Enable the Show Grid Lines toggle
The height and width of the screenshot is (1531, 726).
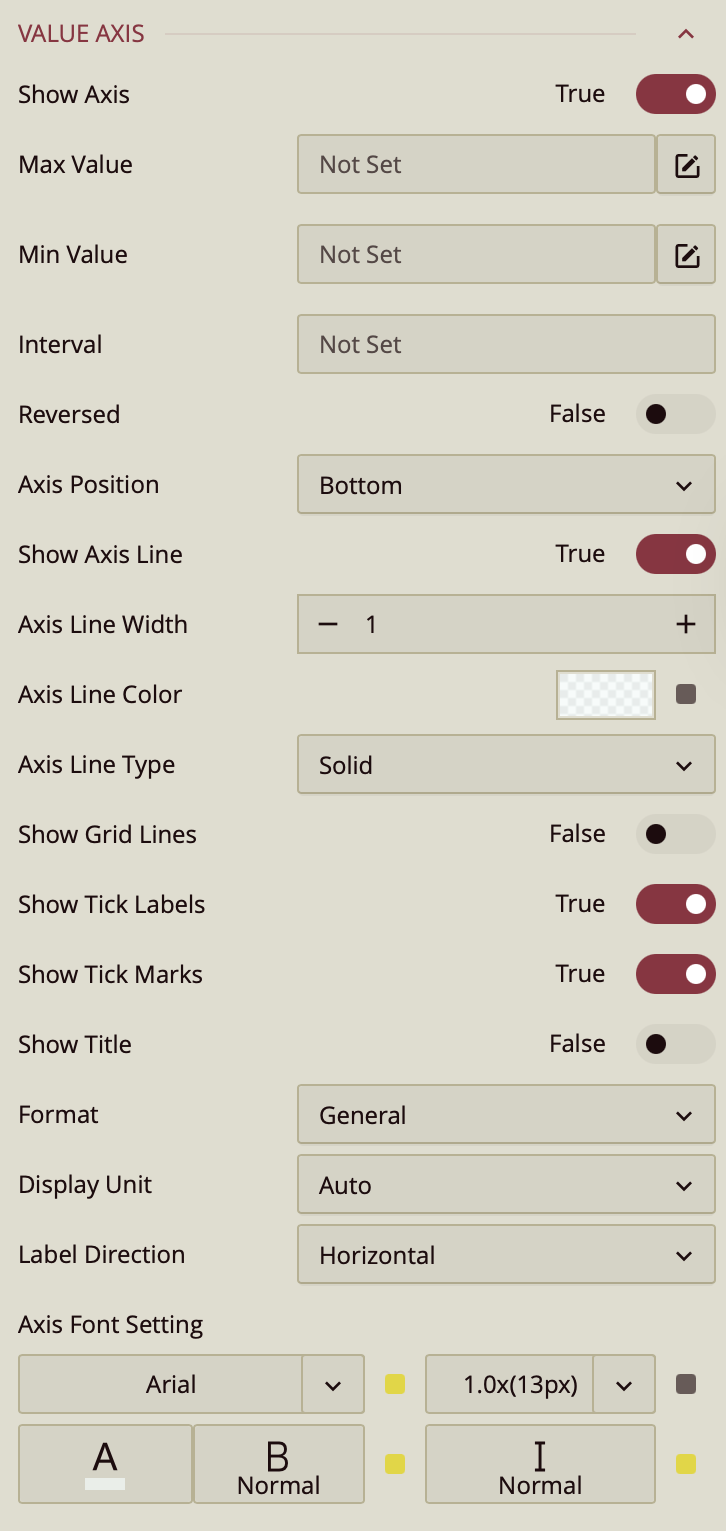676,834
